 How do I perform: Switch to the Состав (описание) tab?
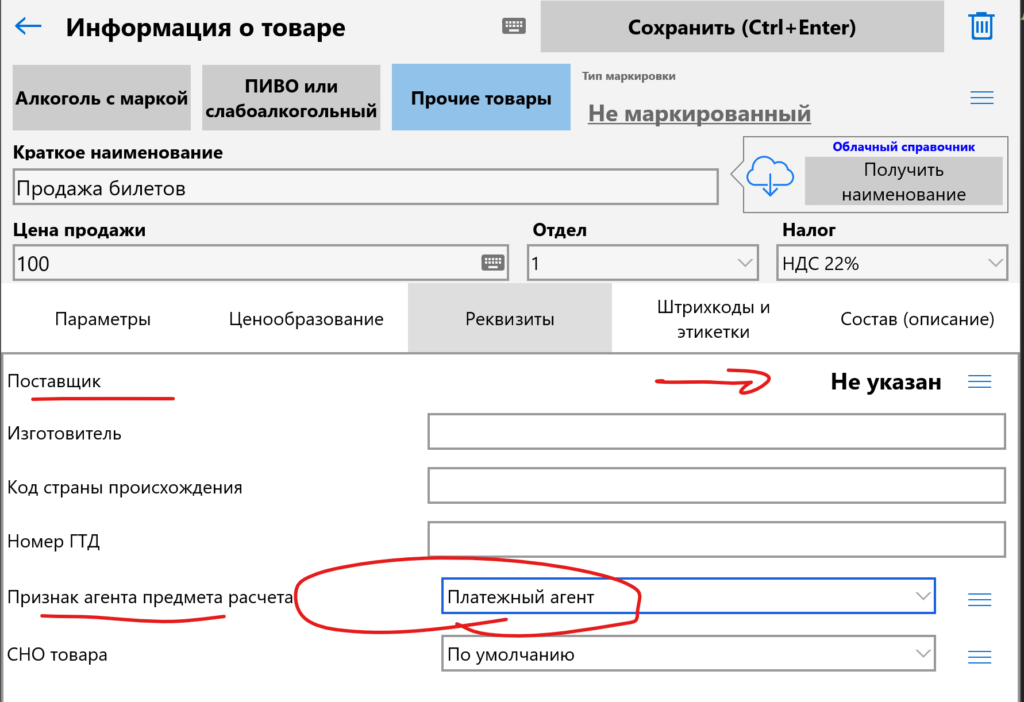click(917, 319)
